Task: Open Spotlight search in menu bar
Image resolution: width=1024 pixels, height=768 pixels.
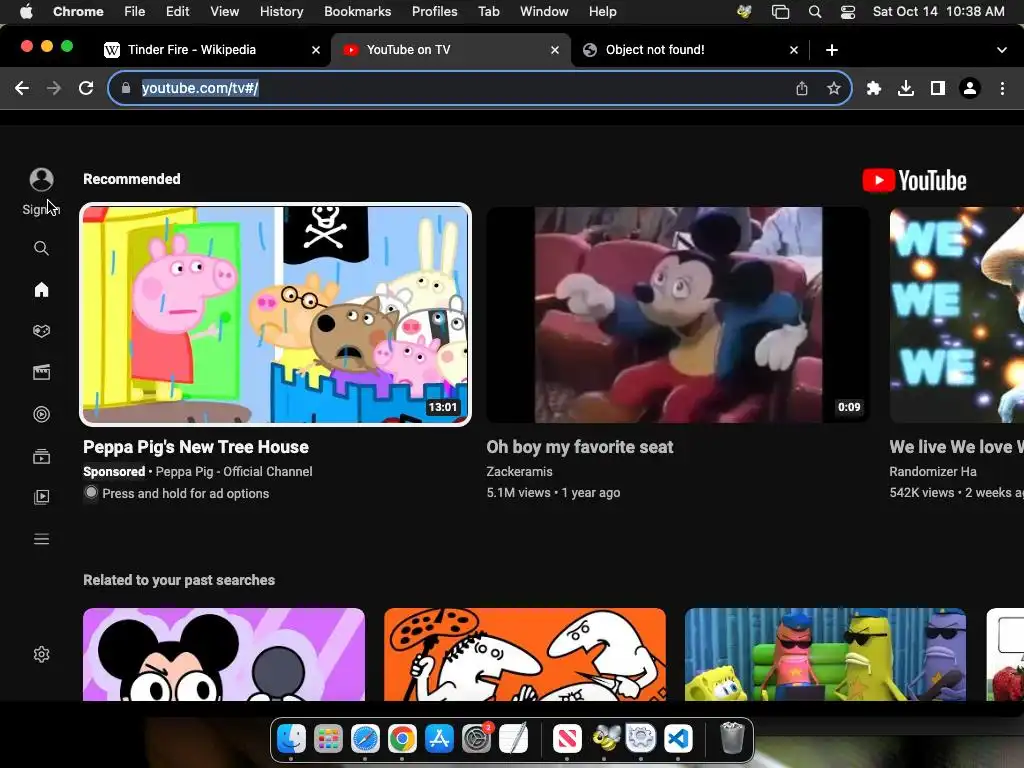Action: (x=815, y=12)
